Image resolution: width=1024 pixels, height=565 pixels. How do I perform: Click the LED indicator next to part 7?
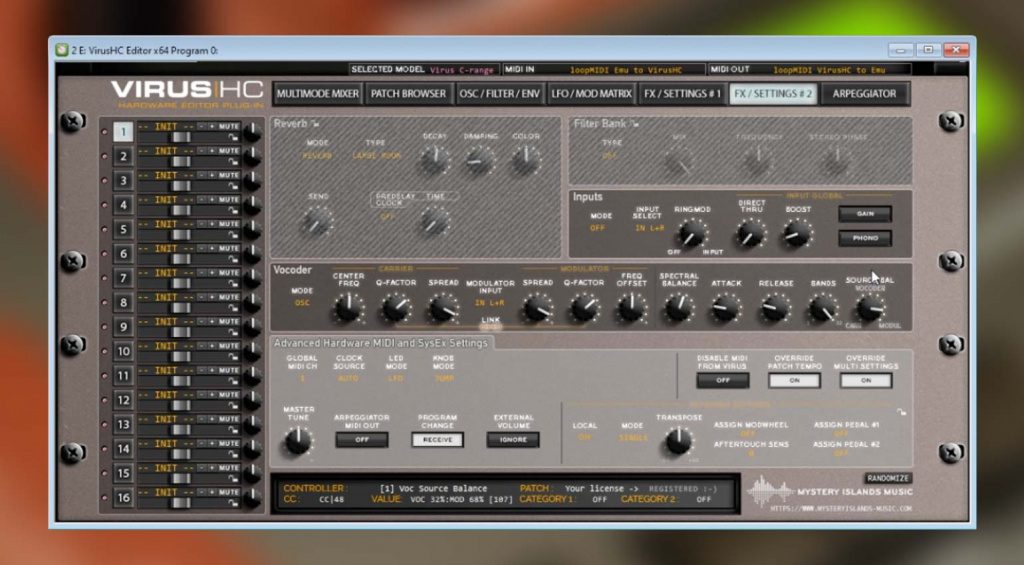point(104,278)
